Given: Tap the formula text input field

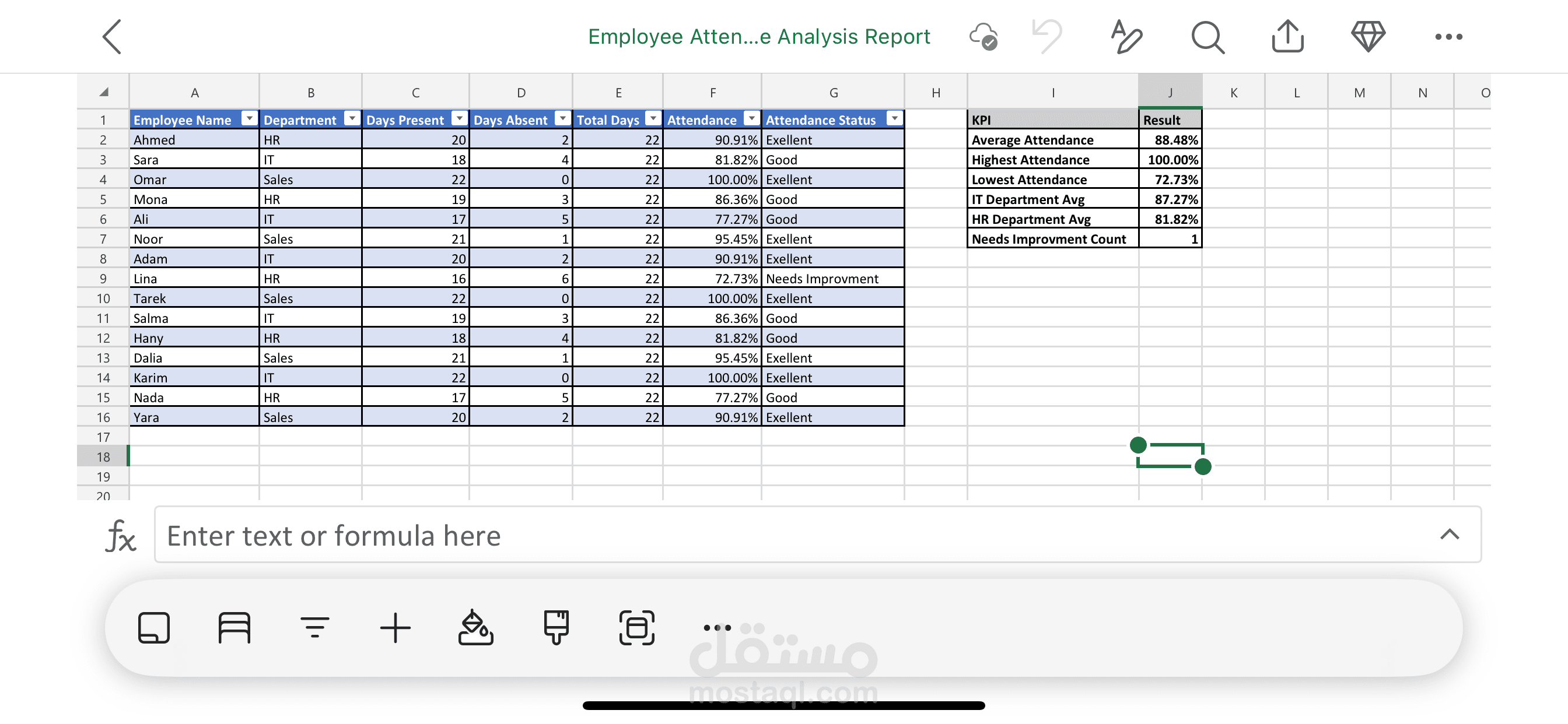Looking at the screenshot, I should [817, 535].
